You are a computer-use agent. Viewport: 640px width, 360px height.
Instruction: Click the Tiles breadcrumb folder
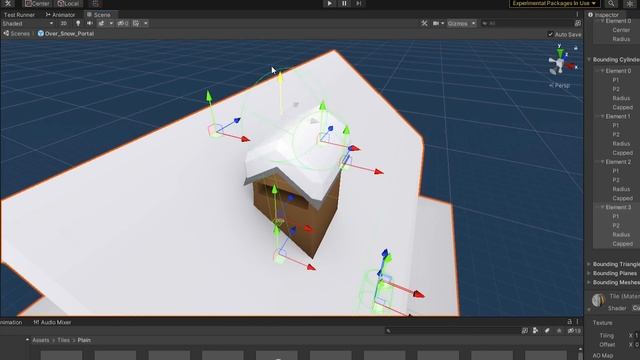[x=63, y=340]
